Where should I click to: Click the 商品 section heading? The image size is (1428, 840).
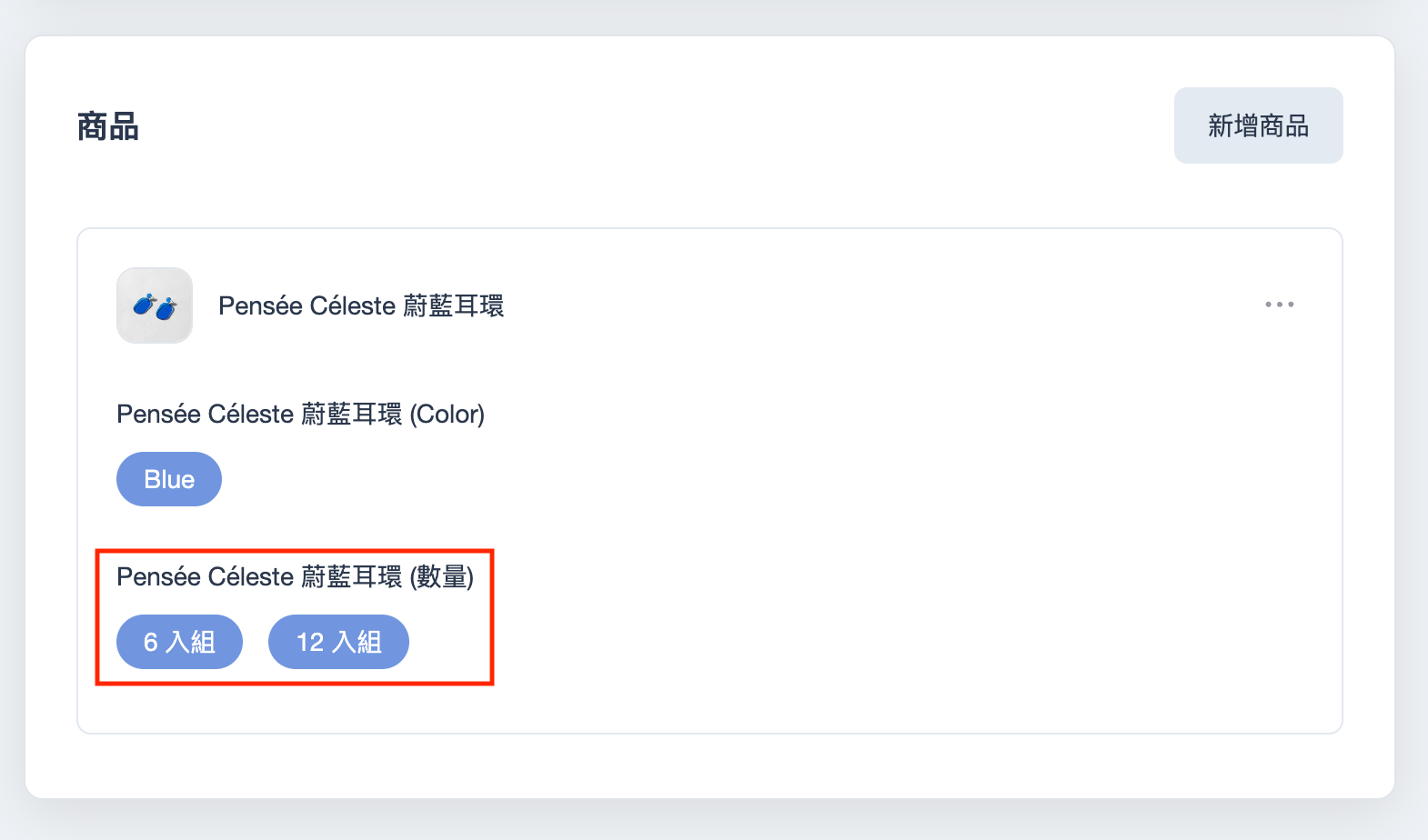click(108, 126)
